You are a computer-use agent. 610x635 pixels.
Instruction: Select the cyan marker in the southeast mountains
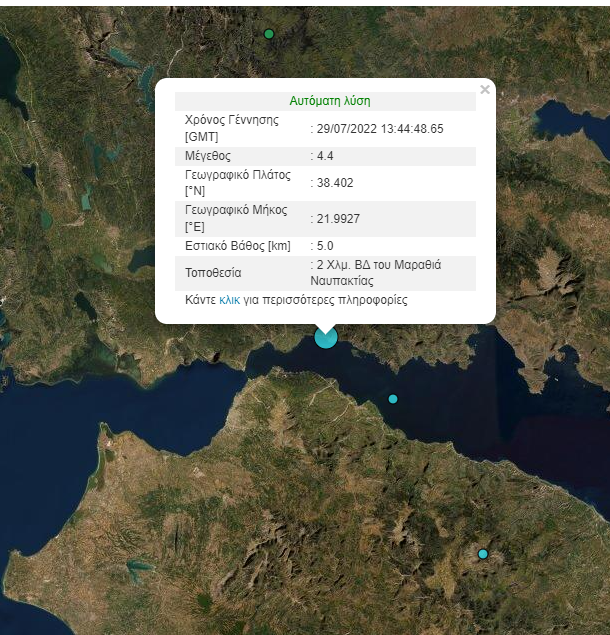click(x=483, y=554)
